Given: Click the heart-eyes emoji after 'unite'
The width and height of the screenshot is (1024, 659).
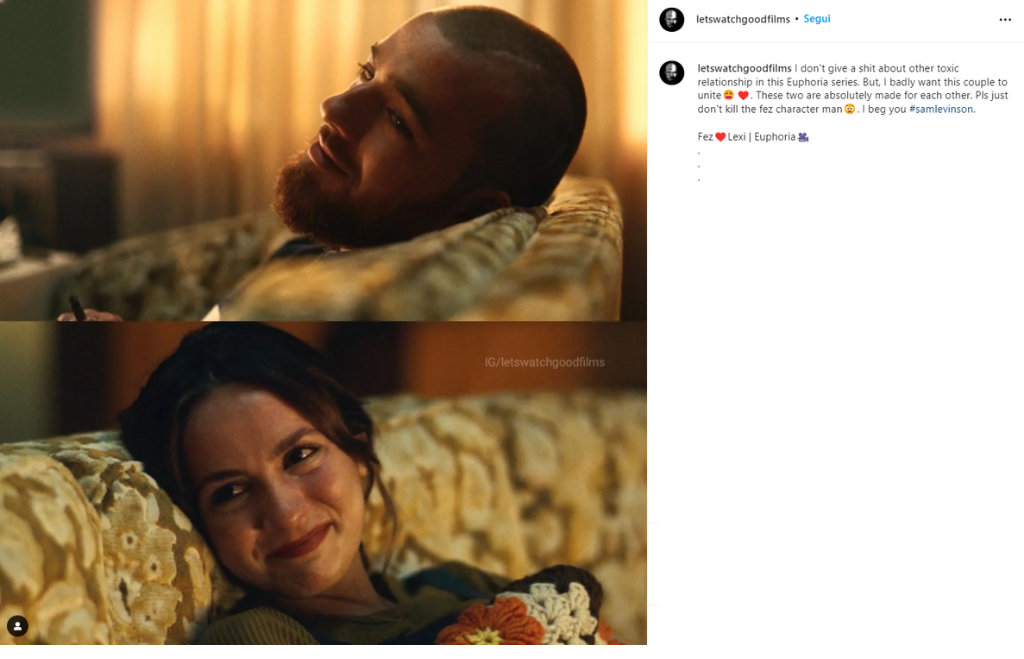Looking at the screenshot, I should pos(729,95).
